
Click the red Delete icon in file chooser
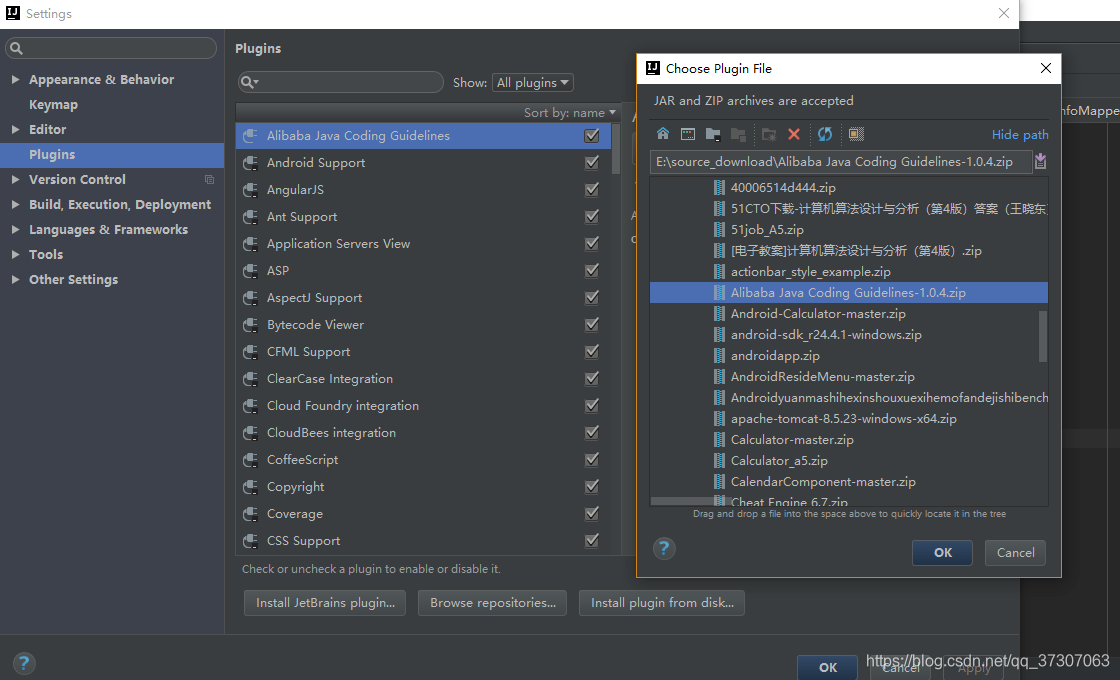794,134
